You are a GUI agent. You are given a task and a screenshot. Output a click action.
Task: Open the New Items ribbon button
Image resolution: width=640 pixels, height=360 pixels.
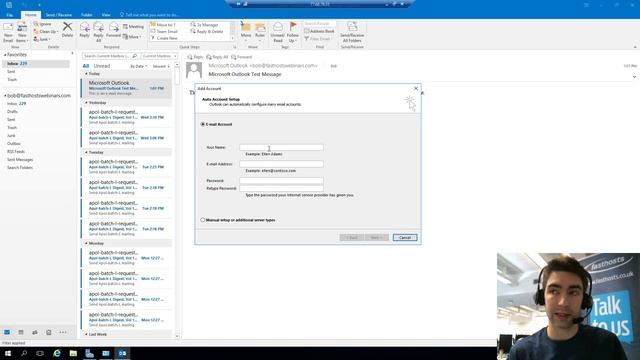coord(22,32)
